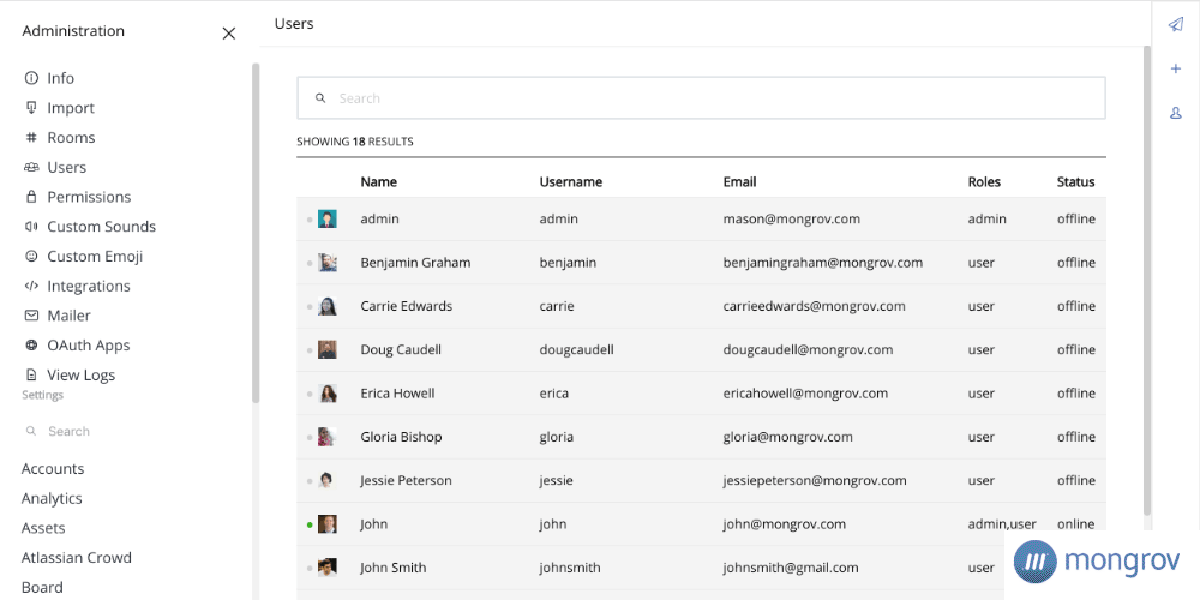This screenshot has width=1200, height=600.
Task: Click the Mailer envelope icon
Action: pyautogui.click(x=31, y=316)
